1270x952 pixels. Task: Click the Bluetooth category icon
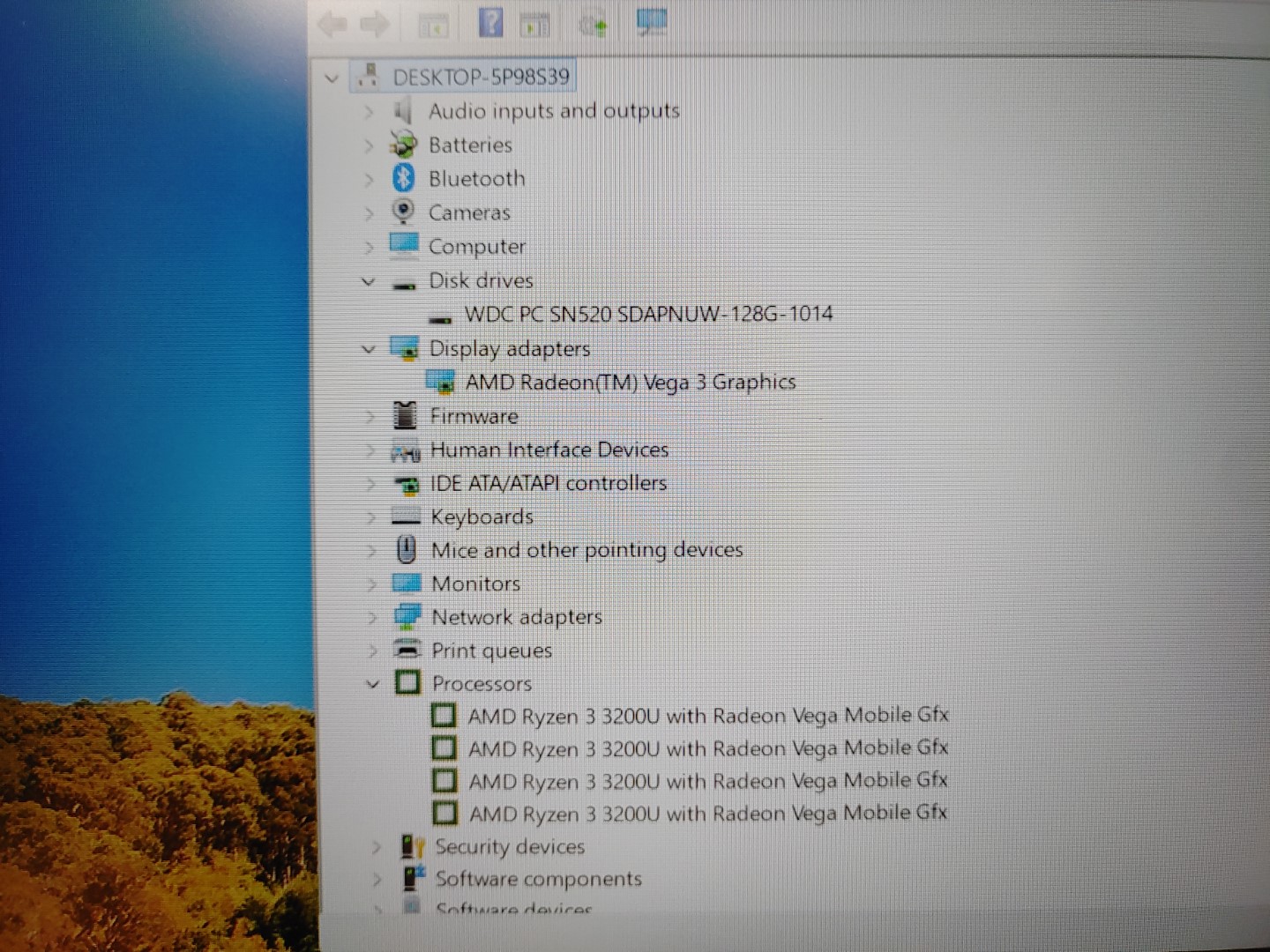[403, 179]
